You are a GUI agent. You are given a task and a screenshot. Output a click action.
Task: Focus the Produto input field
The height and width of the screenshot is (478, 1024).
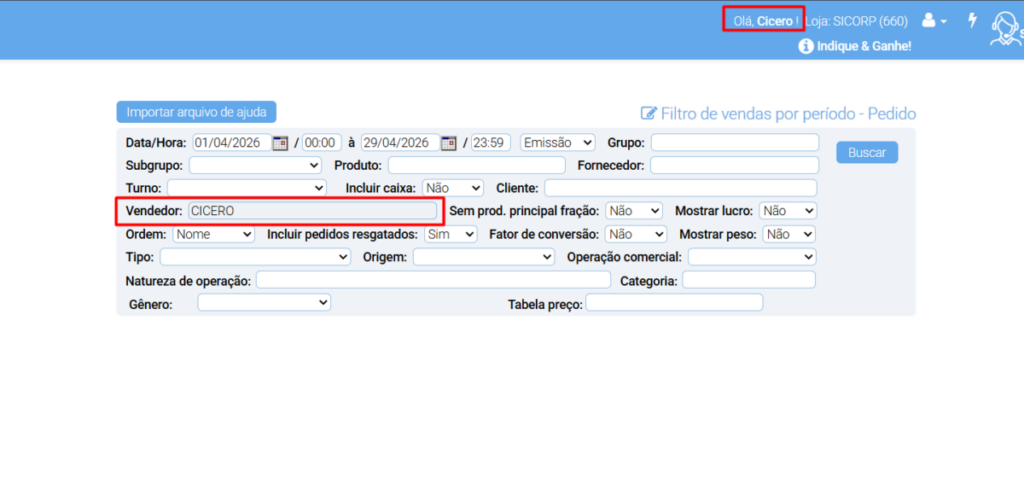point(477,165)
